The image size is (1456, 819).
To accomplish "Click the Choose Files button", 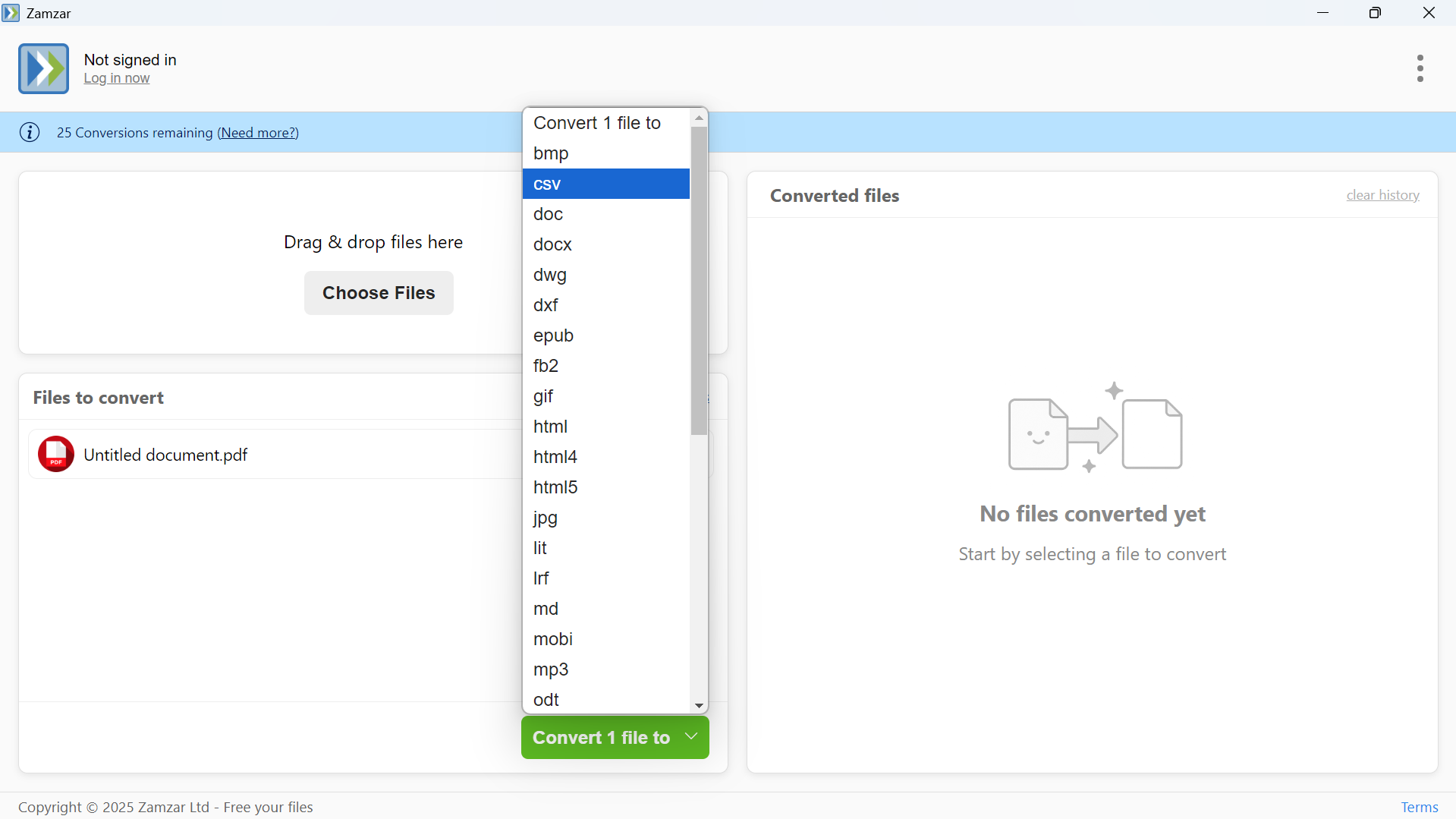I will click(x=379, y=293).
